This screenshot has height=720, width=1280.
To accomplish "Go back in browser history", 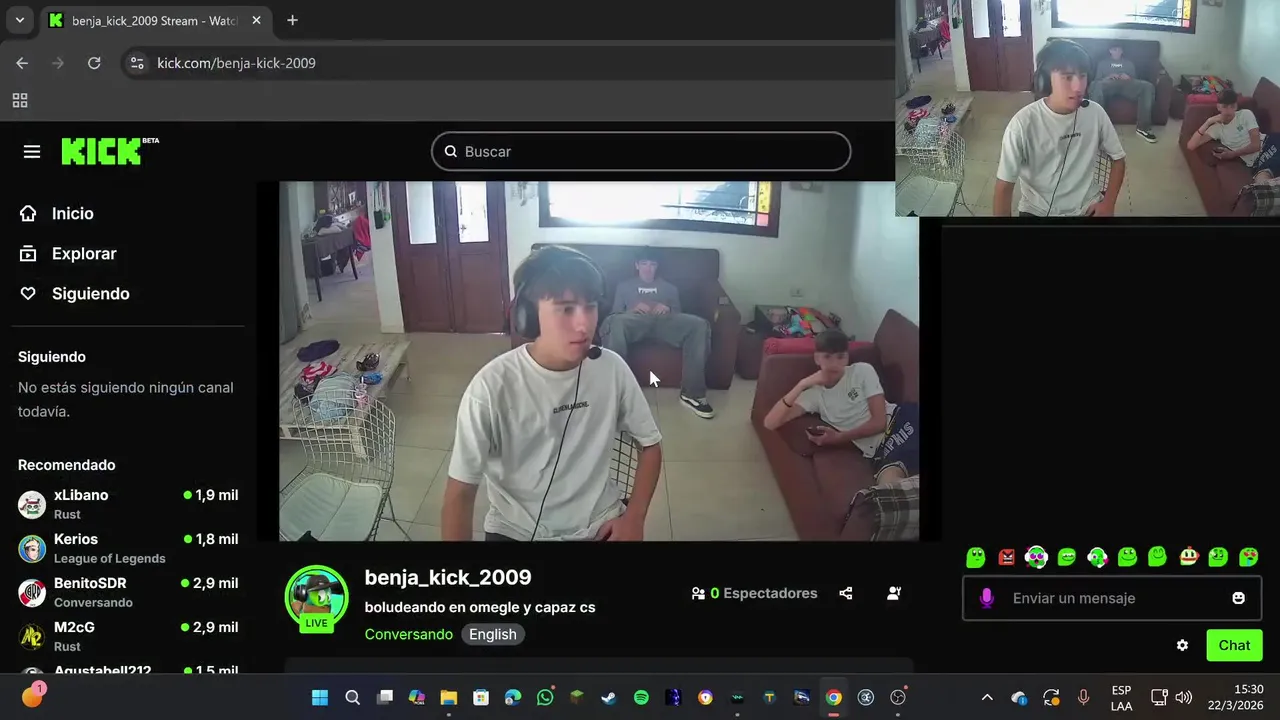I will [22, 63].
